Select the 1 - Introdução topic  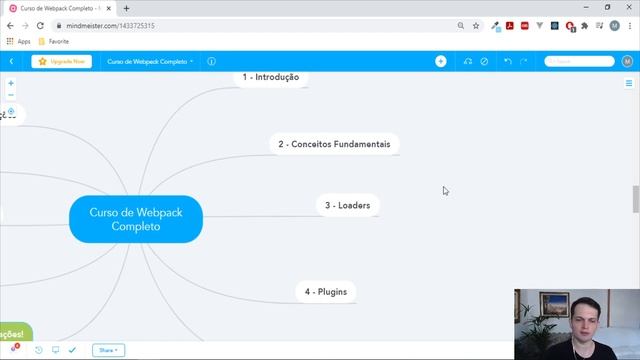point(271,77)
